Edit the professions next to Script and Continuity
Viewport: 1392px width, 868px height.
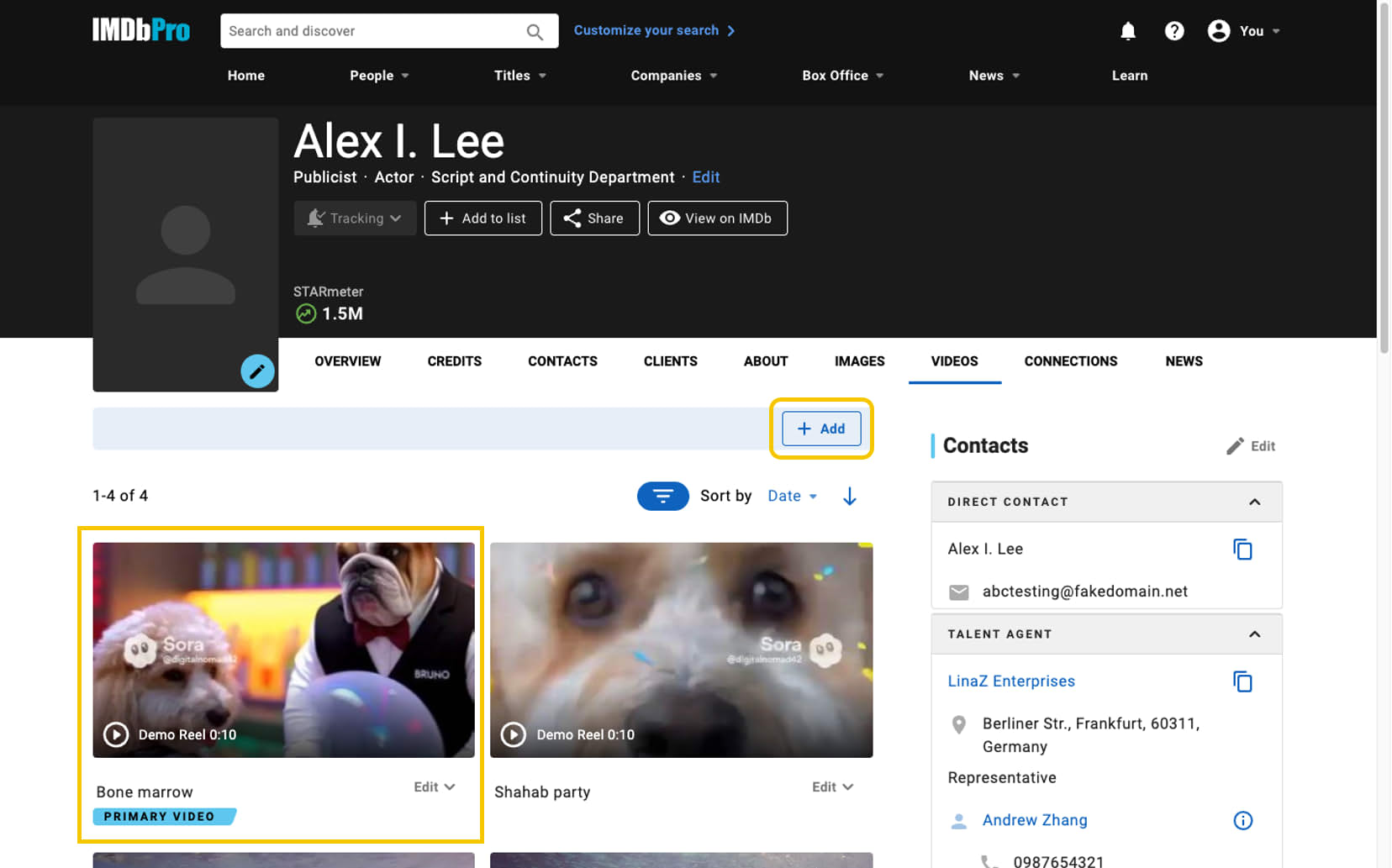tap(706, 177)
